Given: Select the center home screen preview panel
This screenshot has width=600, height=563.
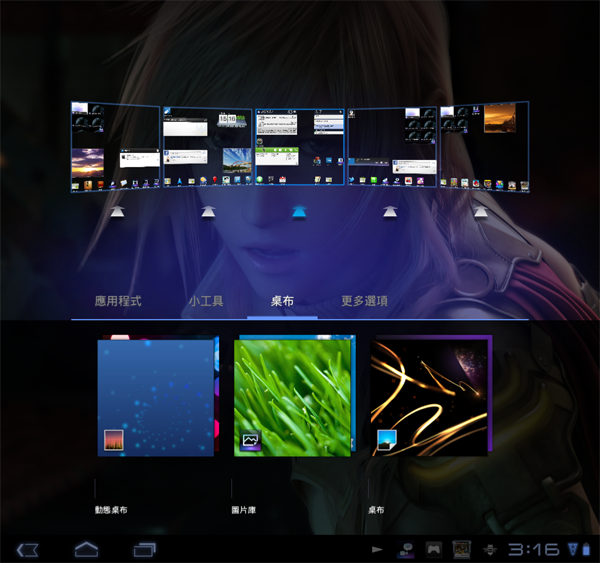Looking at the screenshot, I should point(300,147).
